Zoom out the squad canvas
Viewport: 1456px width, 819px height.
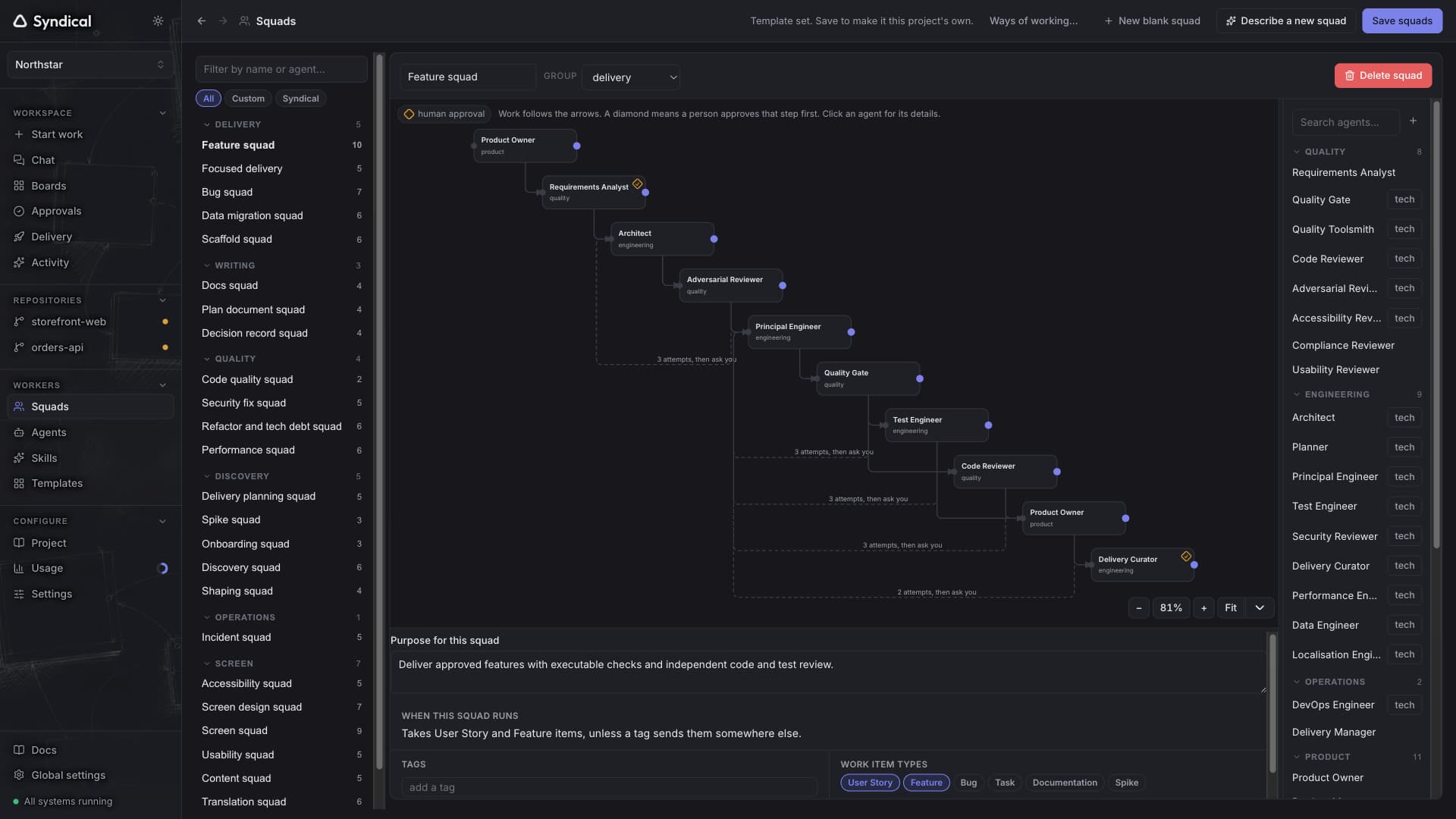click(x=1138, y=607)
